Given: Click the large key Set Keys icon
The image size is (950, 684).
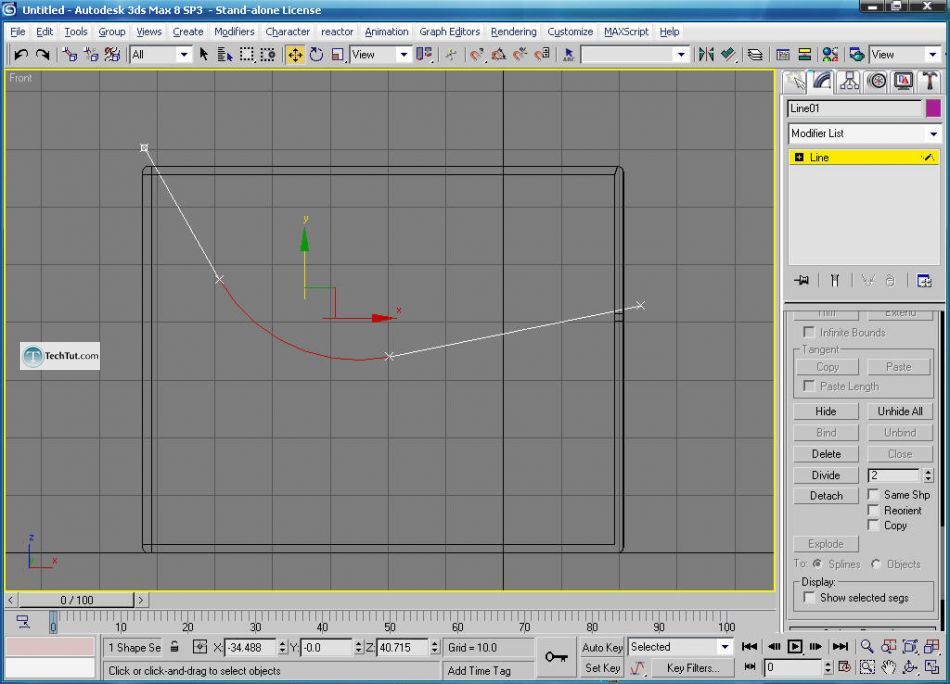Looking at the screenshot, I should (x=556, y=657).
